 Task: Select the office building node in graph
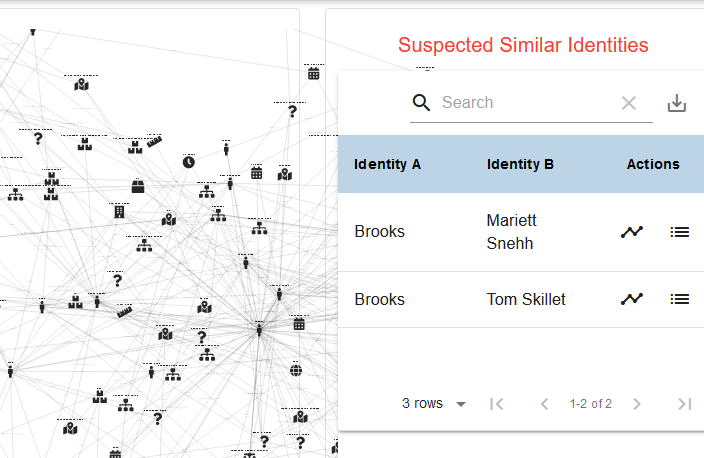click(119, 211)
